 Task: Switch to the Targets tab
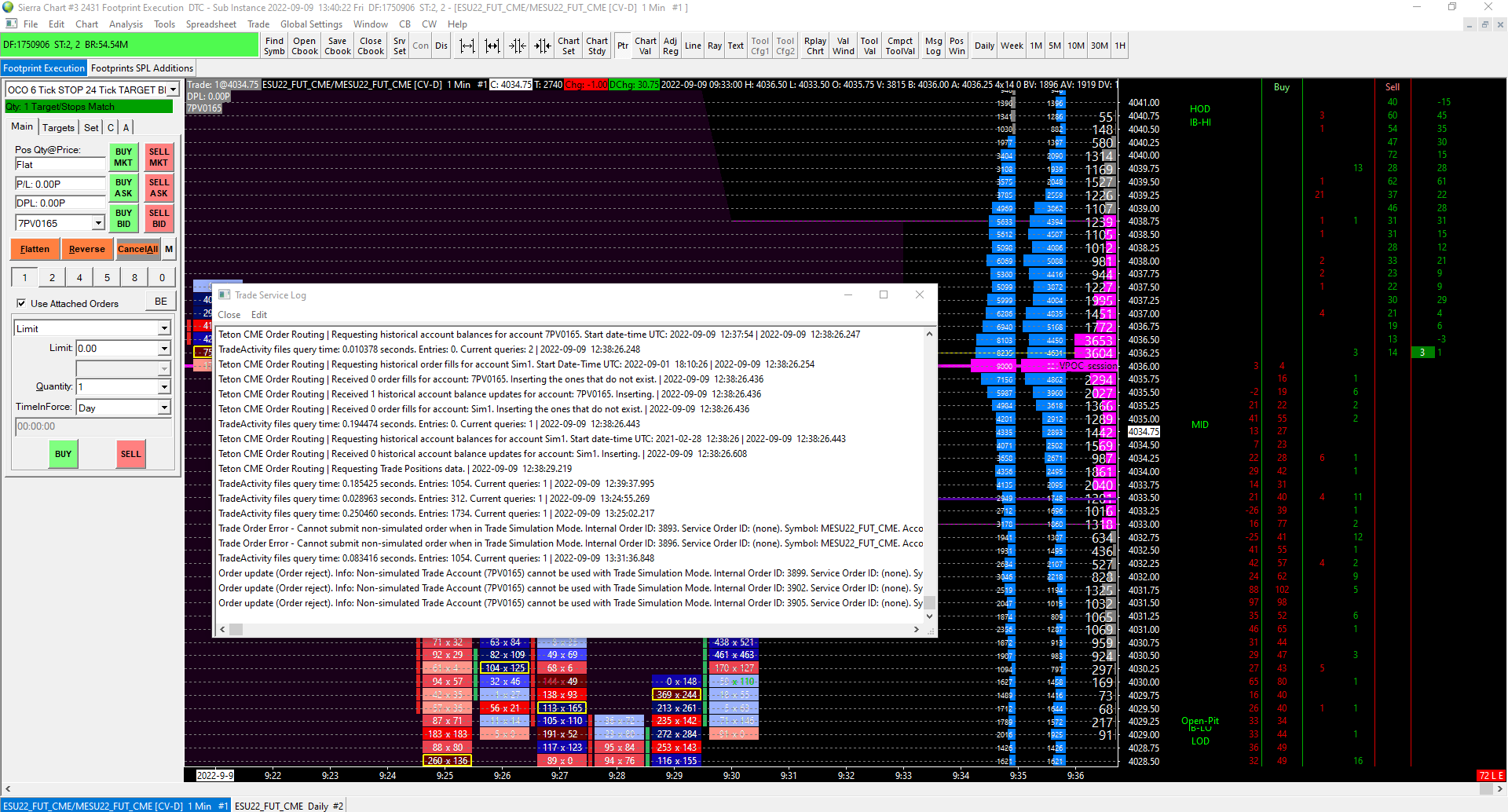coord(58,127)
